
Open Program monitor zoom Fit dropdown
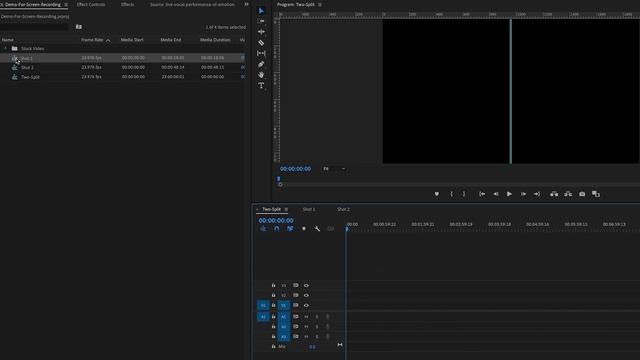click(x=334, y=169)
